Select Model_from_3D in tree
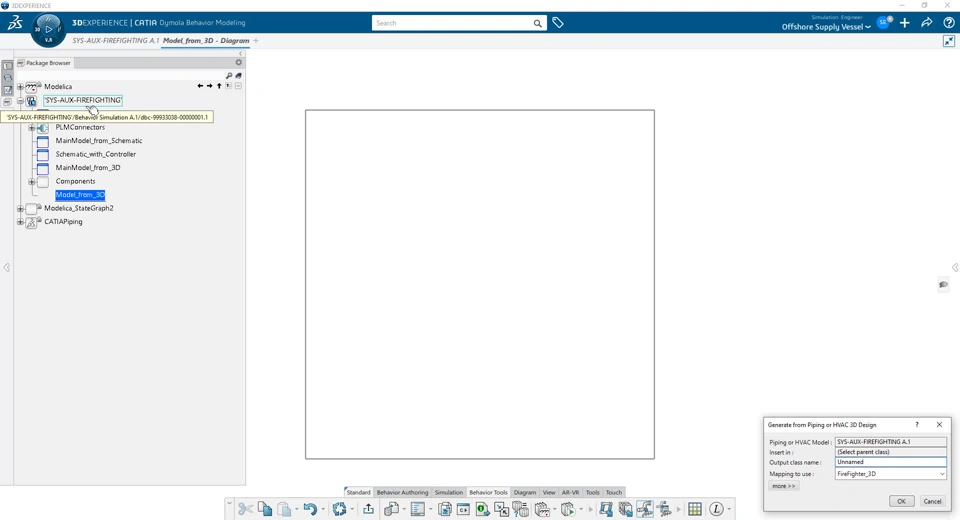 80,195
